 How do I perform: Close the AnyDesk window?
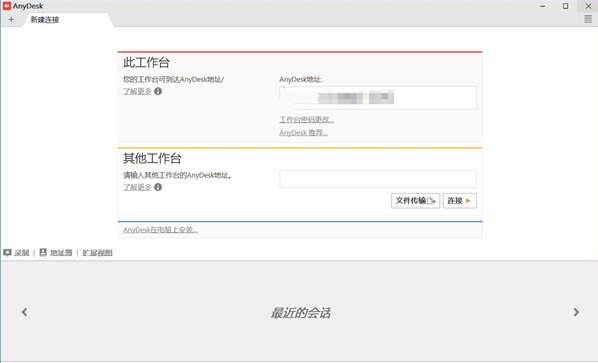coord(588,6)
